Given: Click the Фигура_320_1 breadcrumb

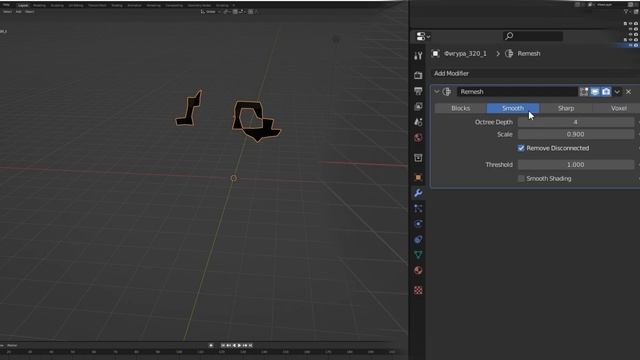Looking at the screenshot, I should 465,53.
